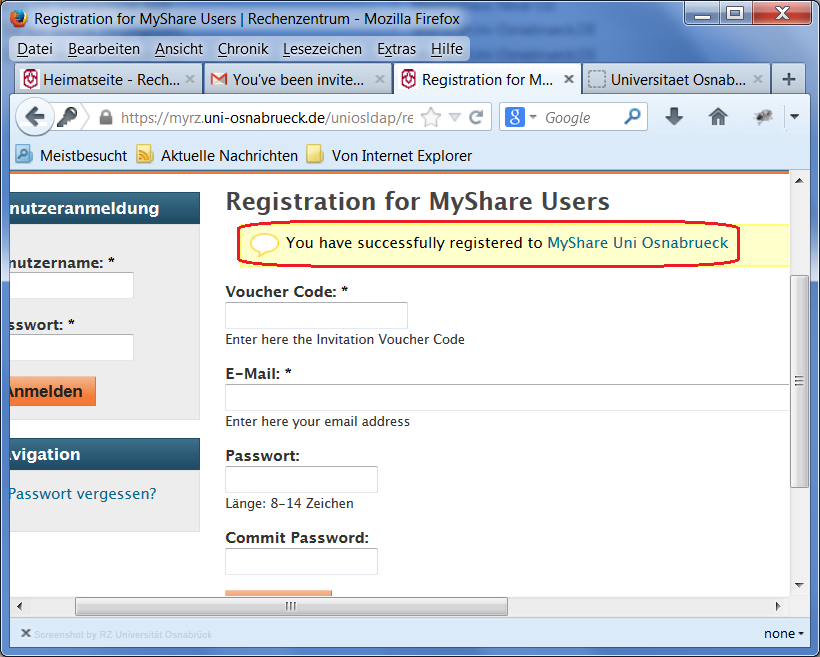Switch to the Universitaet Osnab... tab

[676, 80]
